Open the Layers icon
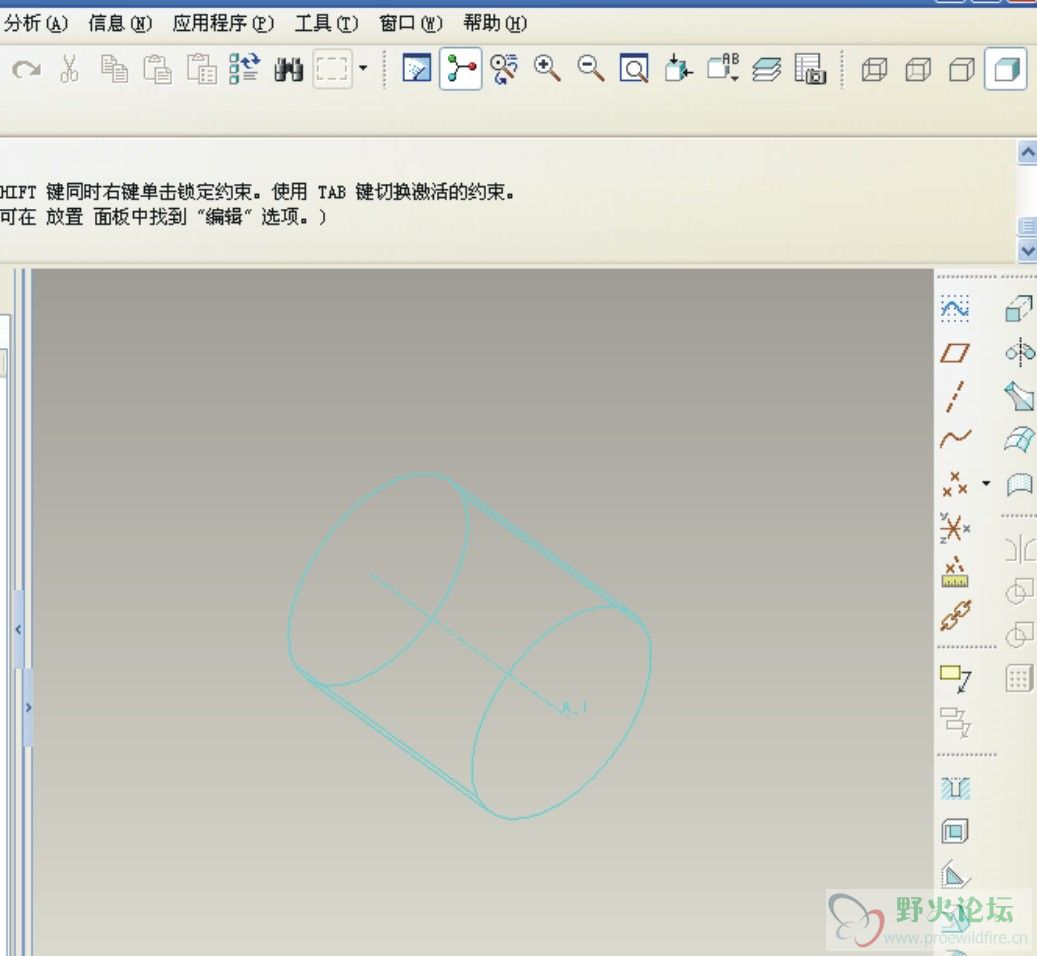 tap(767, 69)
